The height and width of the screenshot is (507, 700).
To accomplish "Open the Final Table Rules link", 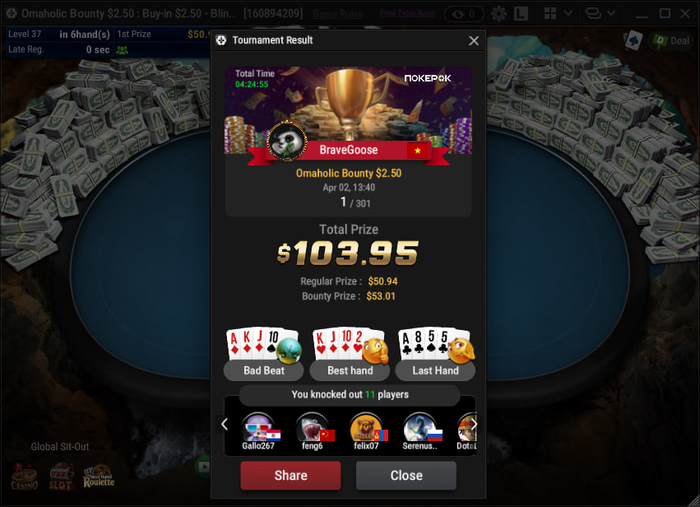I will point(408,13).
